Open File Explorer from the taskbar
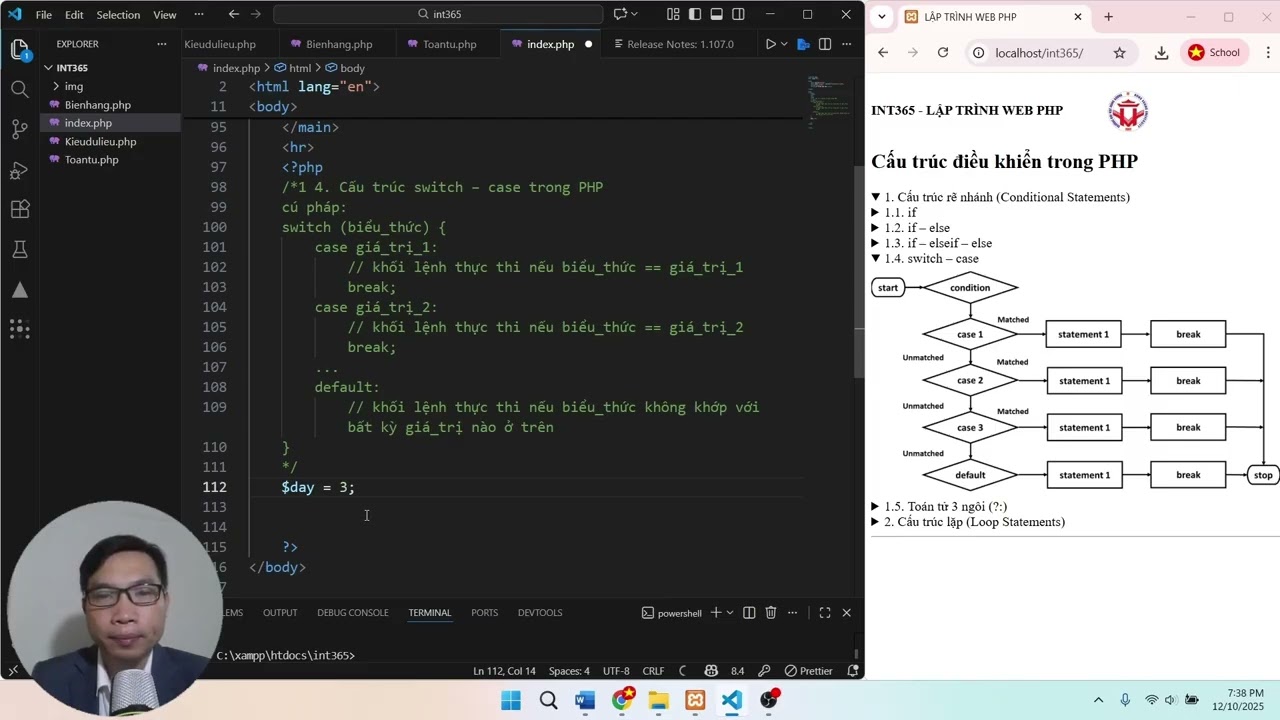 coord(658,700)
